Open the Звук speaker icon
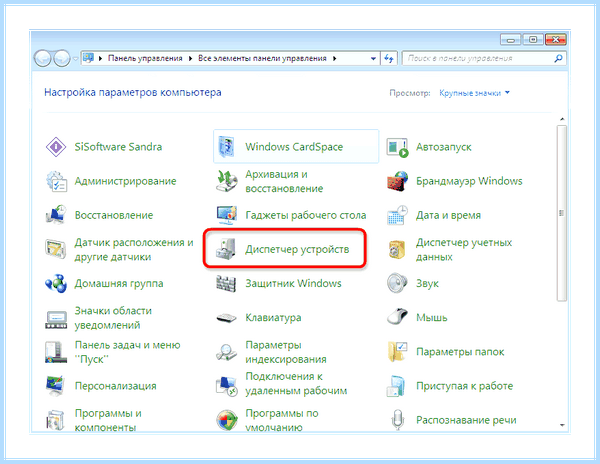600x464 pixels. pyautogui.click(x=397, y=283)
